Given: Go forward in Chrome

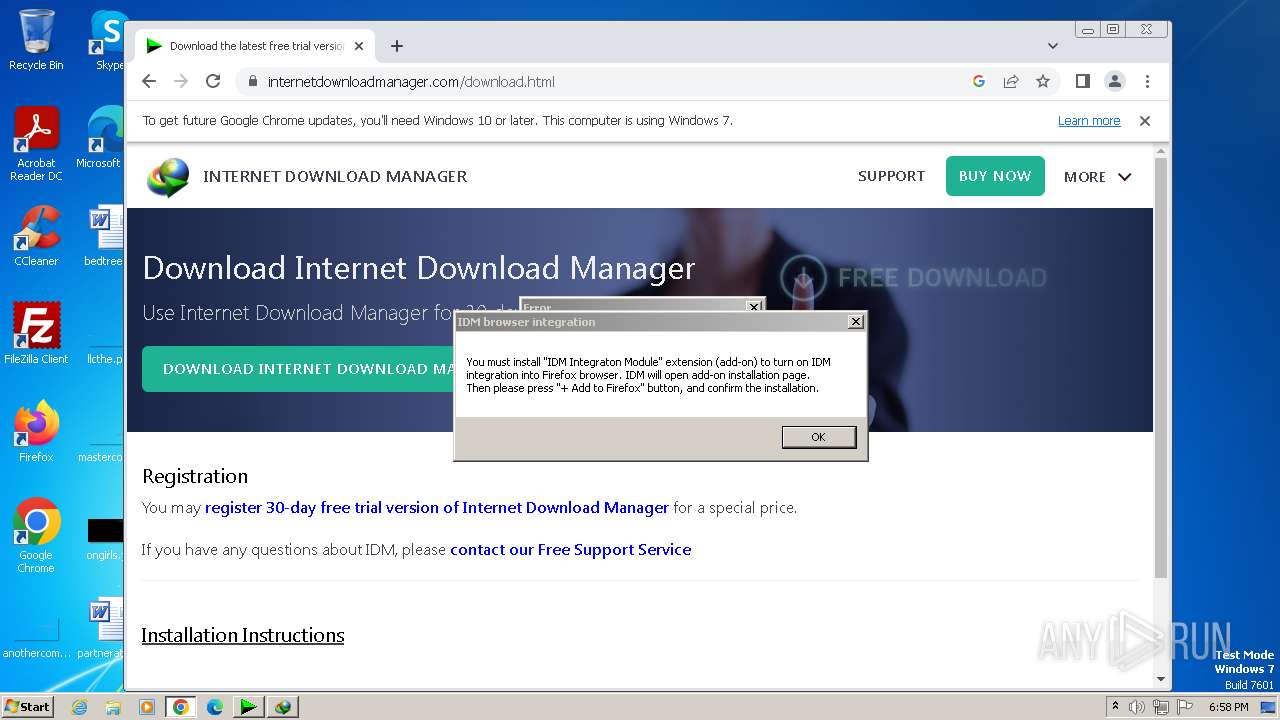Looking at the screenshot, I should (x=181, y=81).
